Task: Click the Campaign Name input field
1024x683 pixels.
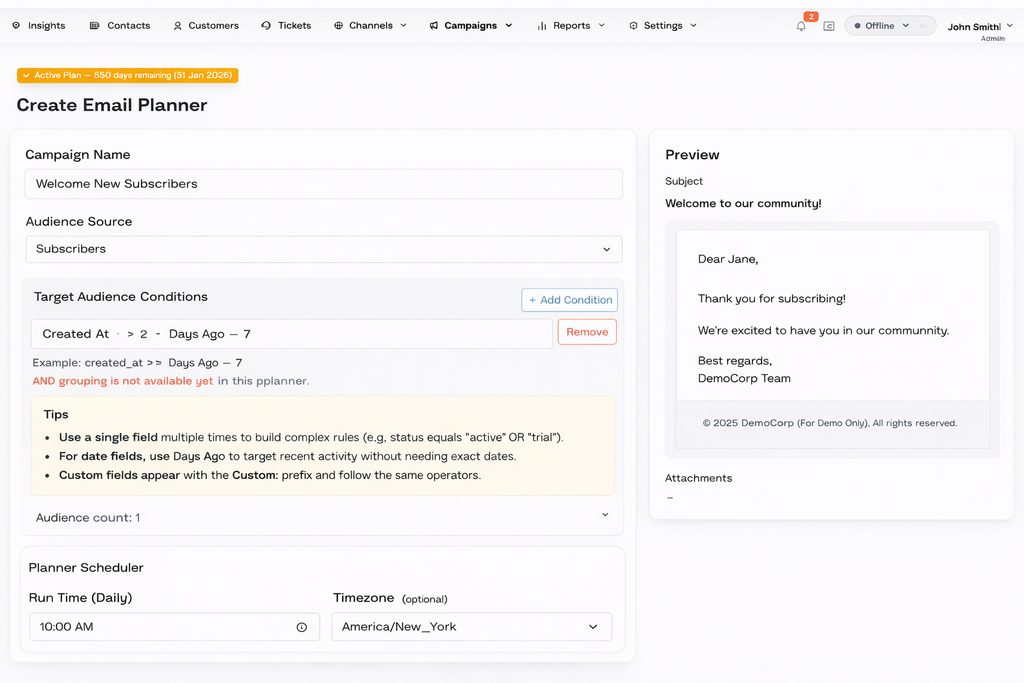Action: click(x=323, y=184)
